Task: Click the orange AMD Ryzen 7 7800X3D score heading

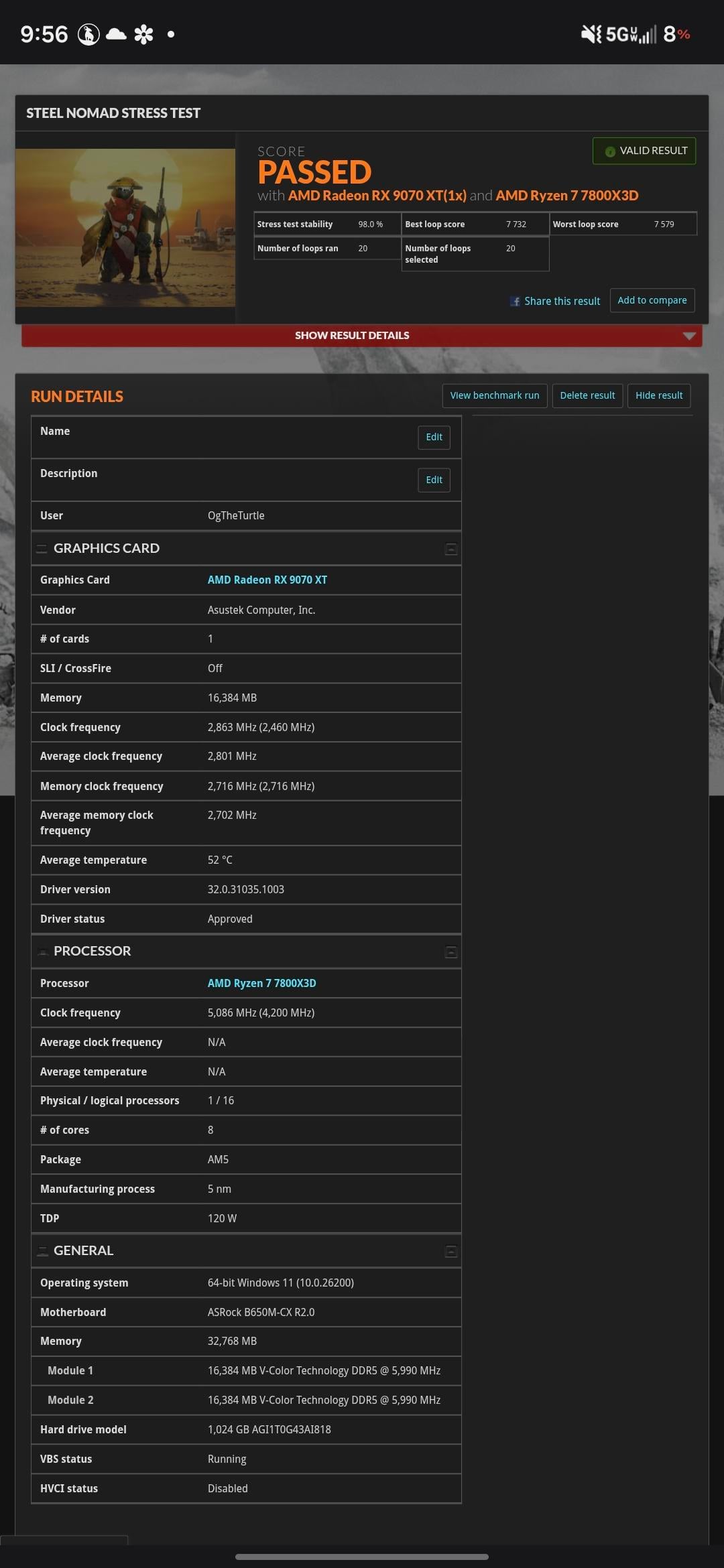Action: 567,196
